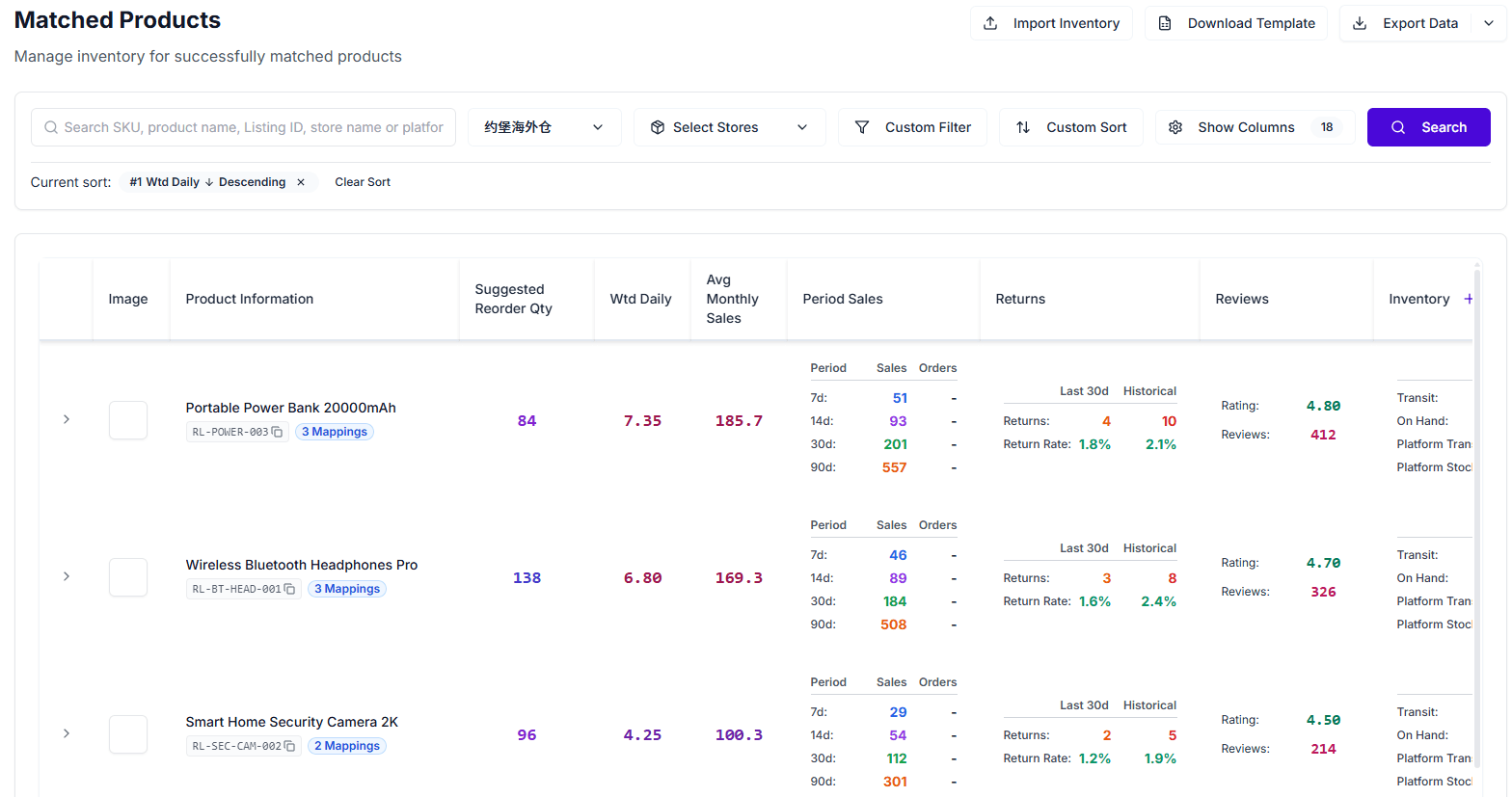The image size is (1512, 797).
Task: Copy the RL-SEC-CAM-002 SKU icon
Action: click(289, 746)
